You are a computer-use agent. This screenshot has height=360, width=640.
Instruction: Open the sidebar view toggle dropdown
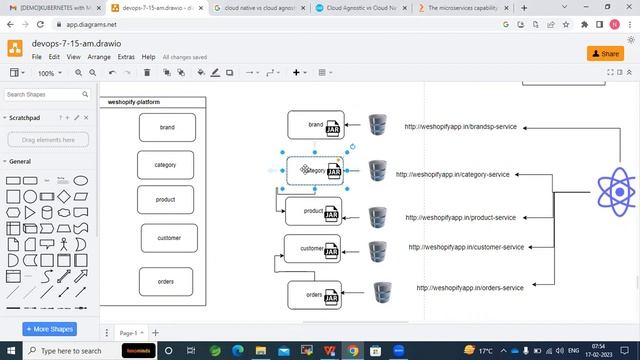coord(17,73)
